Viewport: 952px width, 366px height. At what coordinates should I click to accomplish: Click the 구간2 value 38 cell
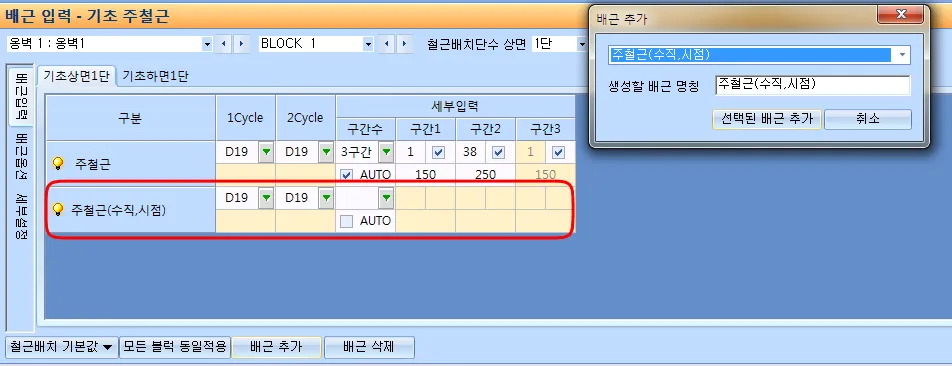click(470, 152)
